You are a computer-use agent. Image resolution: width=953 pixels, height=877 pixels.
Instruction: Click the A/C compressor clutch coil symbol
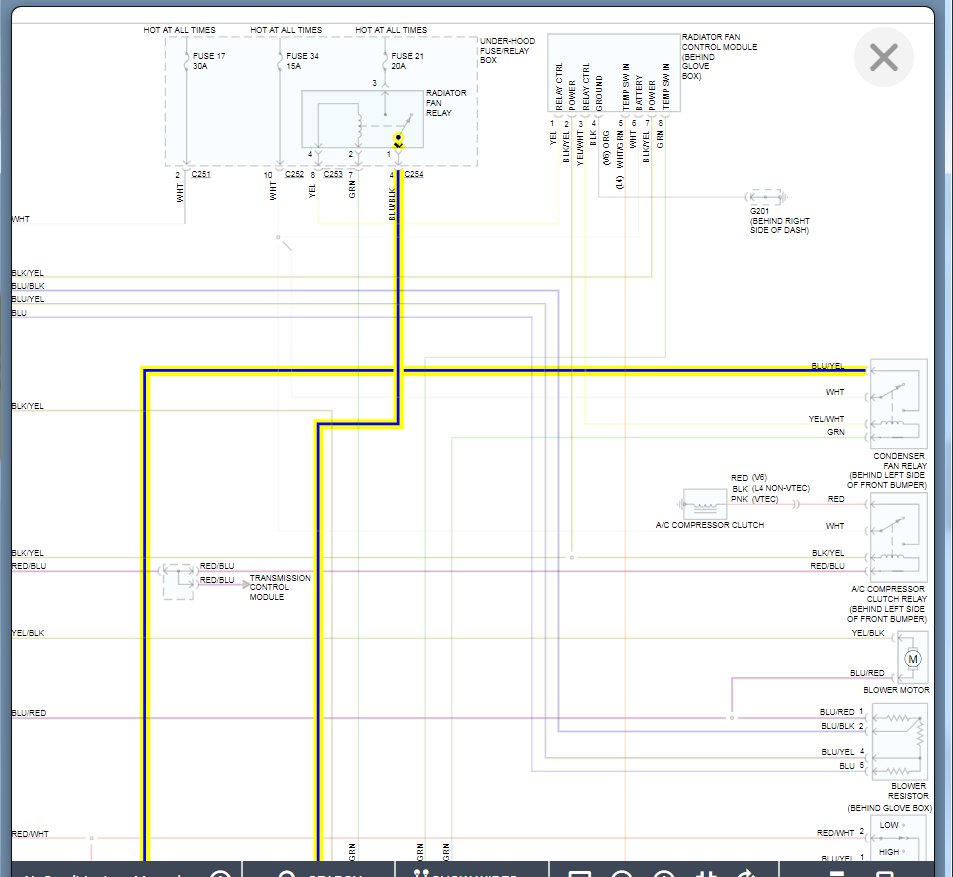pos(703,504)
